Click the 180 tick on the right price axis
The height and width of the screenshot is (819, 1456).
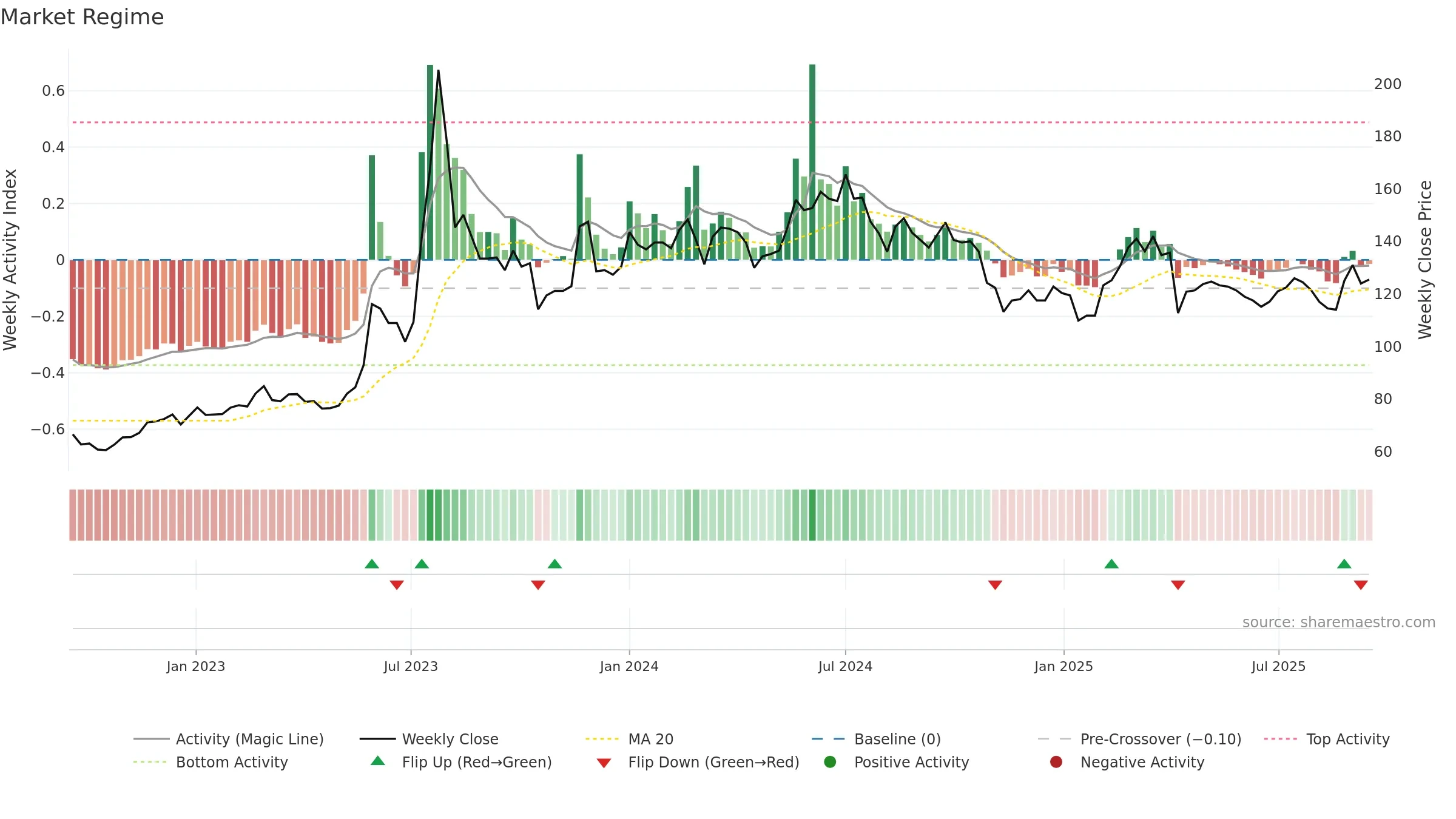[1388, 136]
